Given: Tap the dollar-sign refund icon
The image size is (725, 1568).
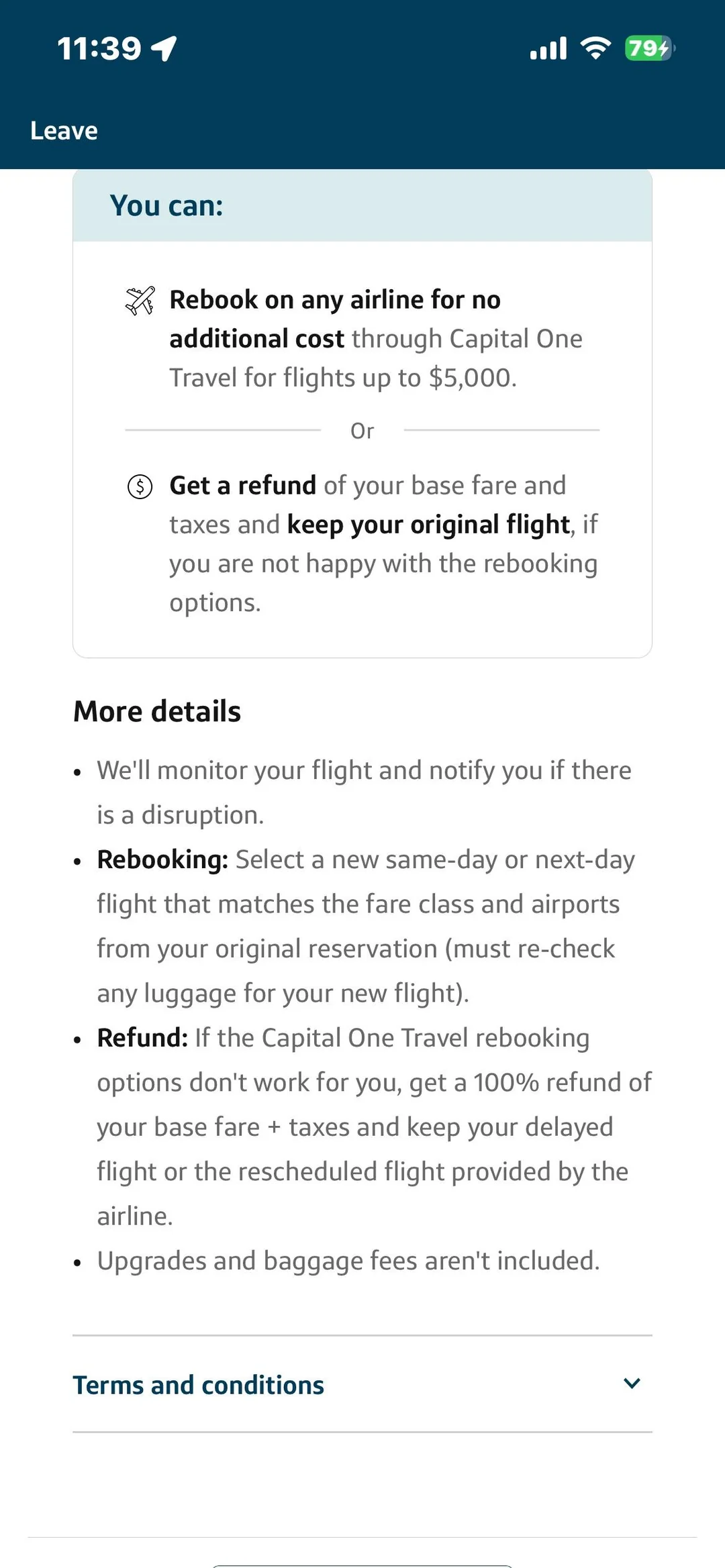Looking at the screenshot, I should tap(140, 486).
